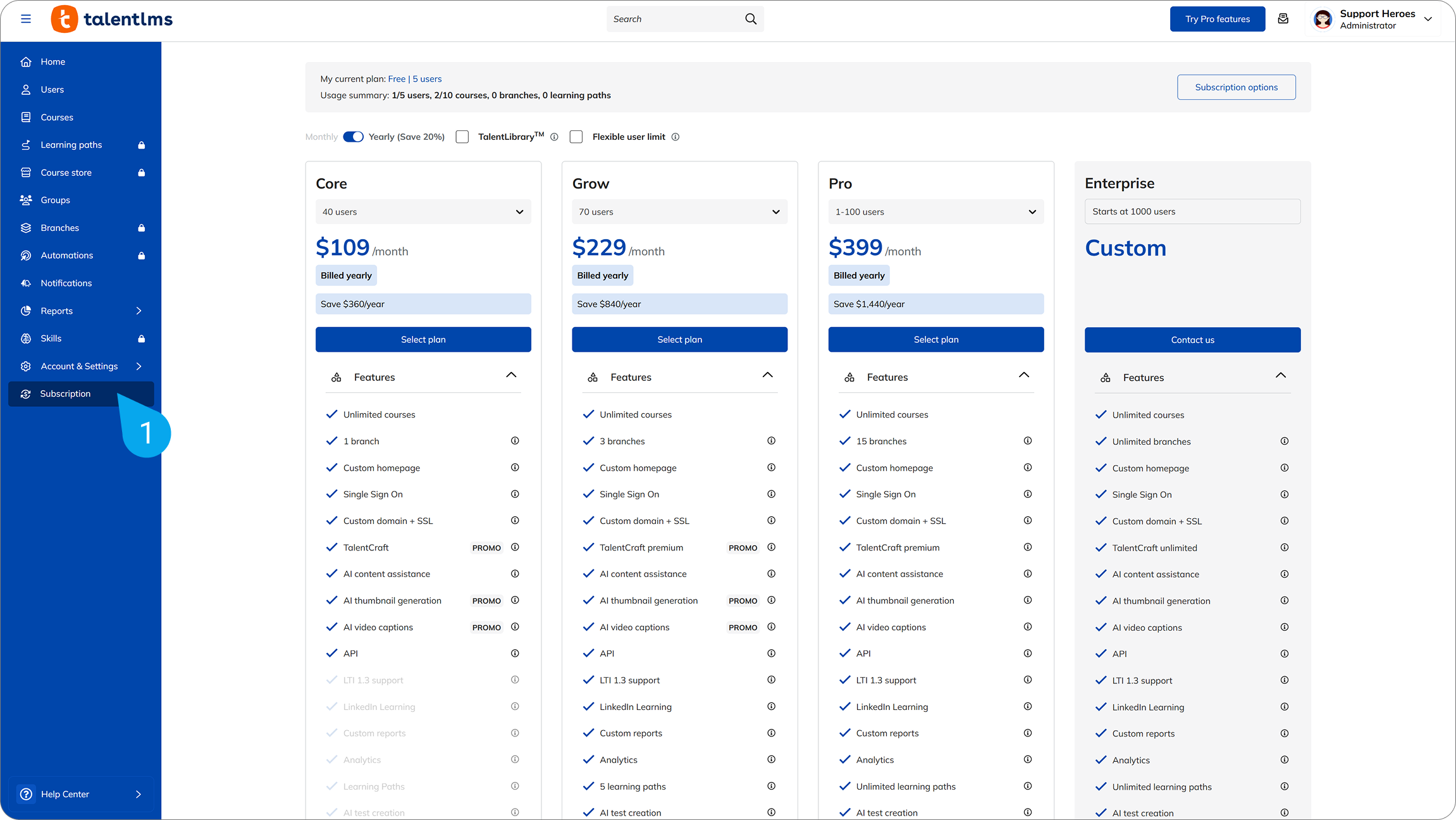Enable the TalentLibrary checkbox

pyautogui.click(x=462, y=137)
